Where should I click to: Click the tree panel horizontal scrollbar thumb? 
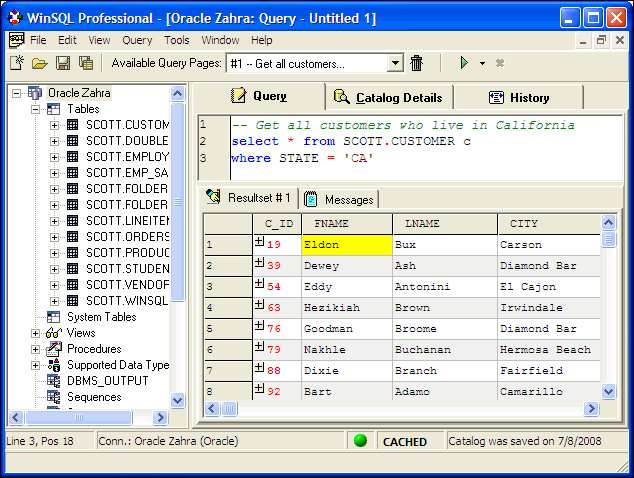pos(79,417)
